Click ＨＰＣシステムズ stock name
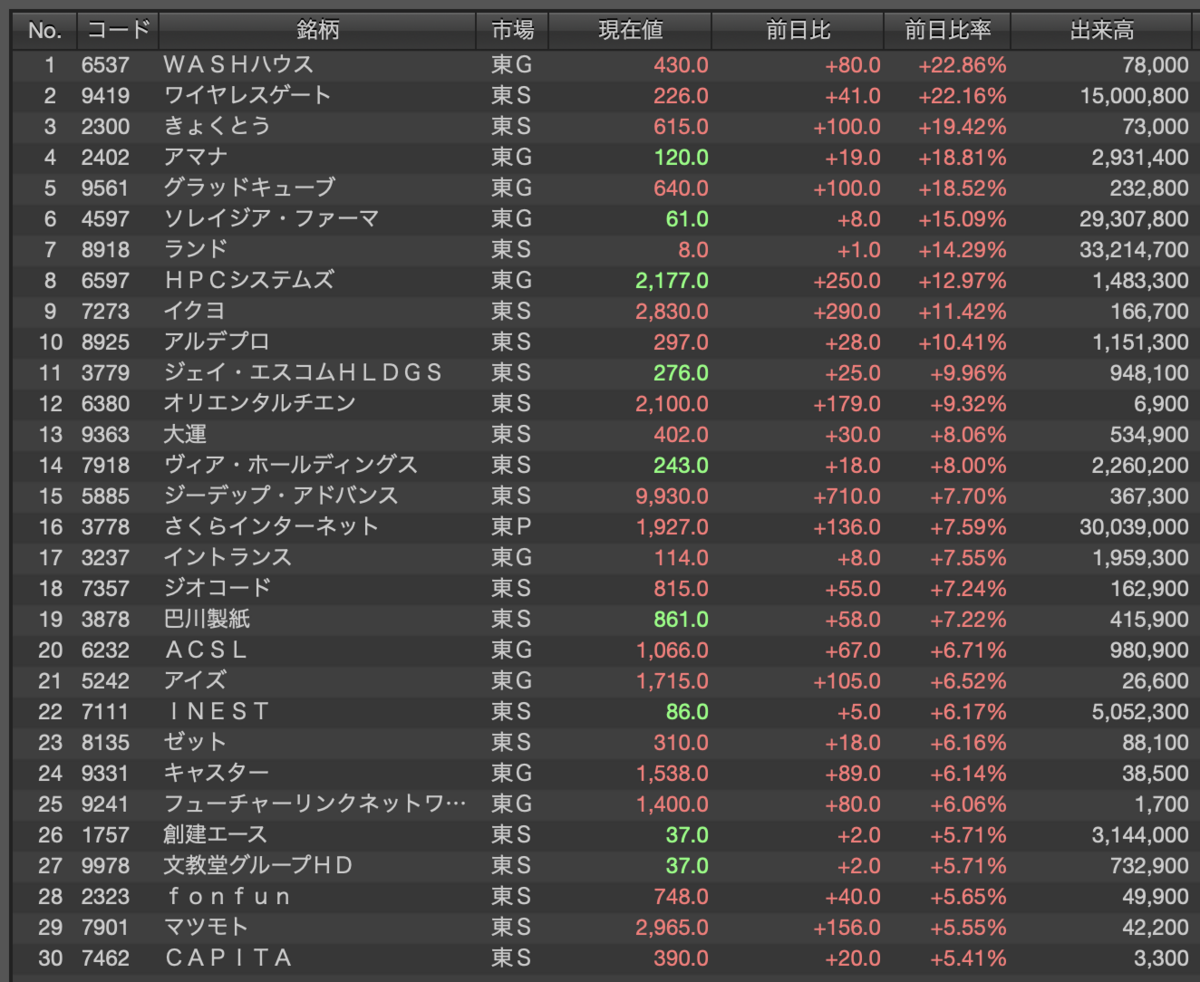The image size is (1200, 982). pos(249,280)
